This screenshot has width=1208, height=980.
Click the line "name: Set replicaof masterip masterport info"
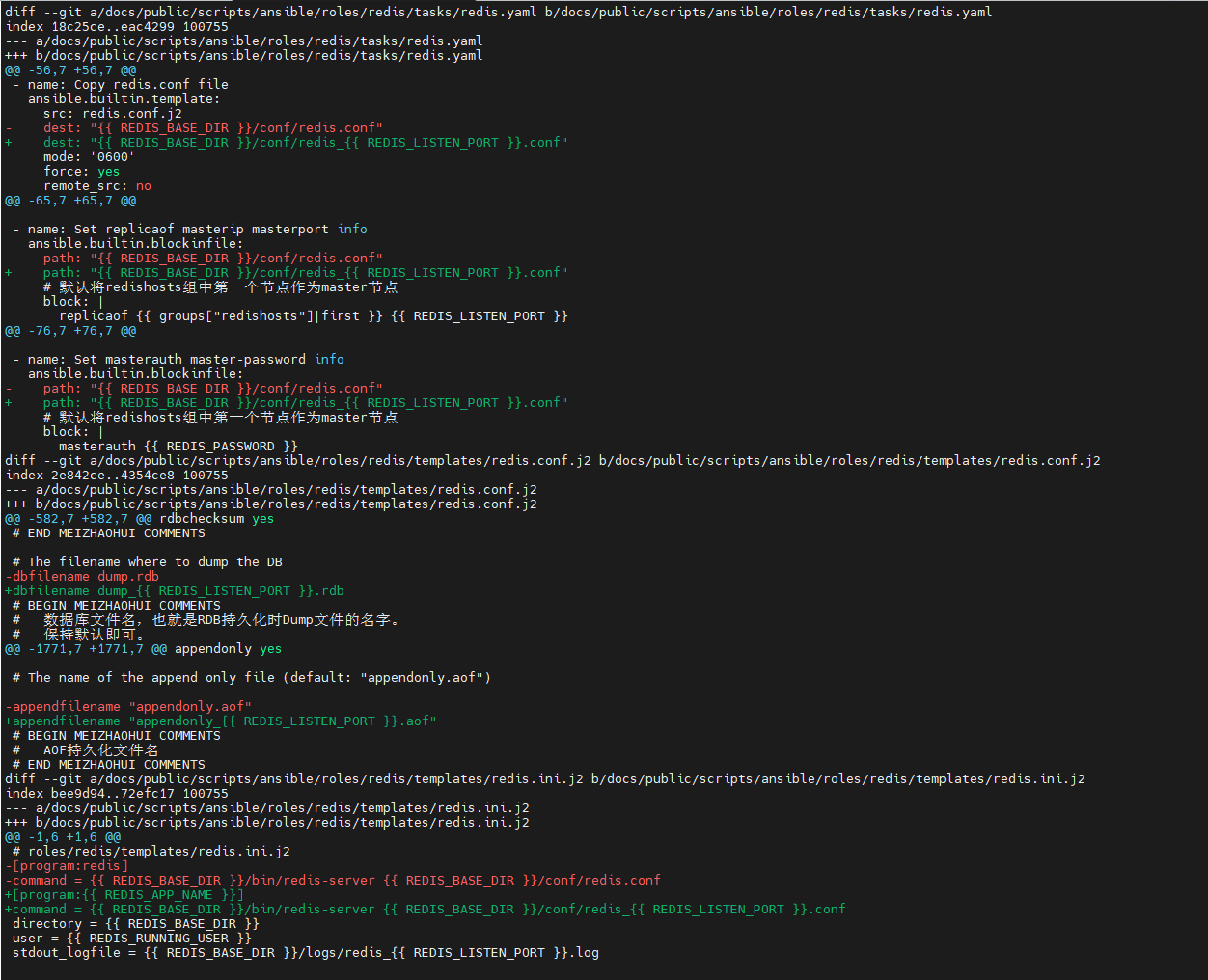pos(190,229)
